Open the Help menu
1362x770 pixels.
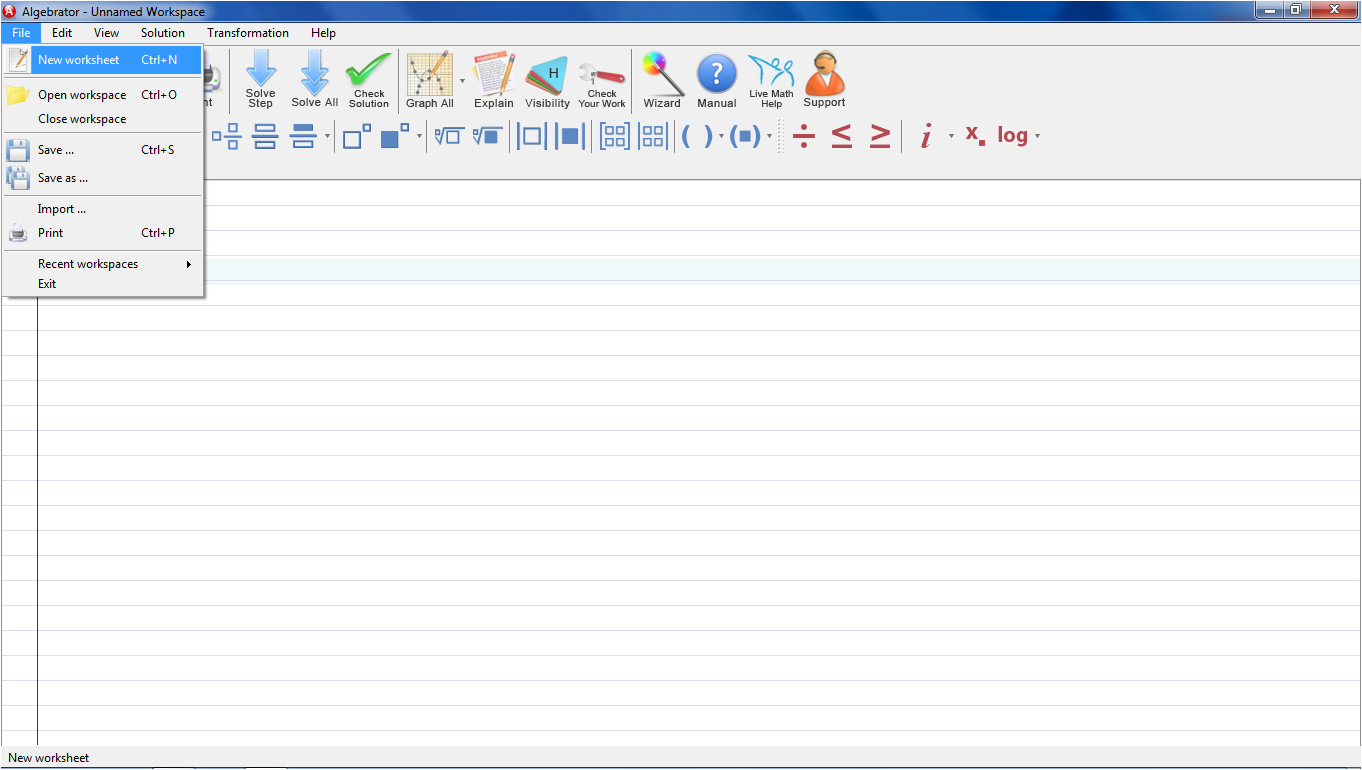point(323,33)
